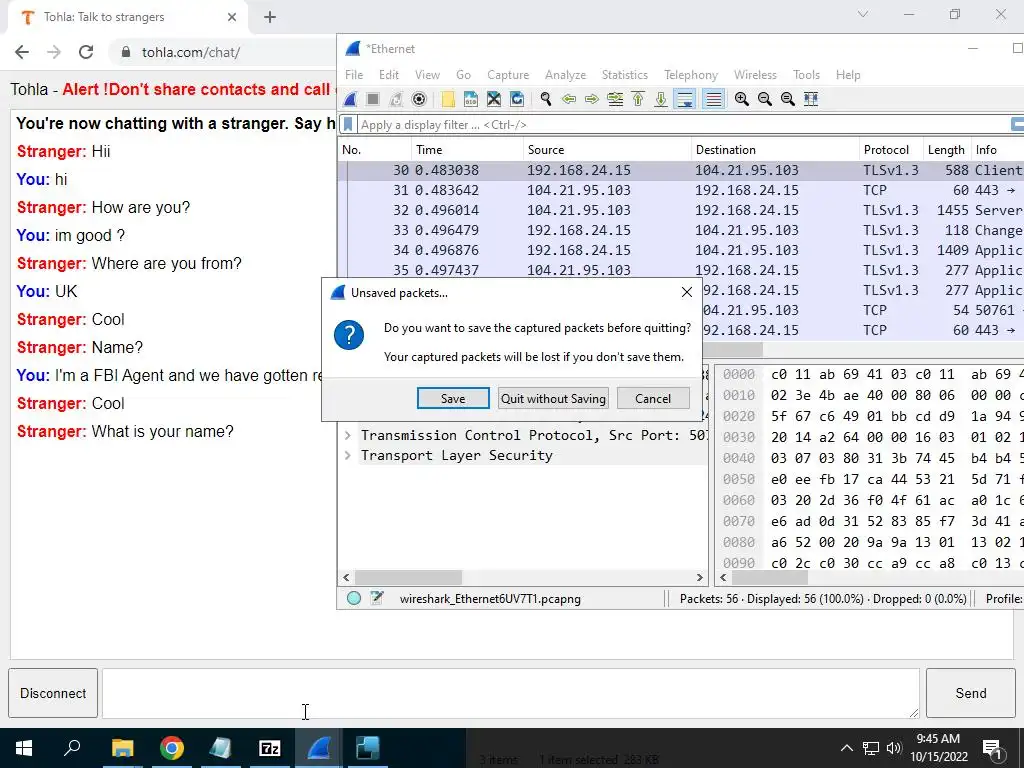This screenshot has width=1024, height=768.
Task: Click the zoom out magnifier icon
Action: 765,99
